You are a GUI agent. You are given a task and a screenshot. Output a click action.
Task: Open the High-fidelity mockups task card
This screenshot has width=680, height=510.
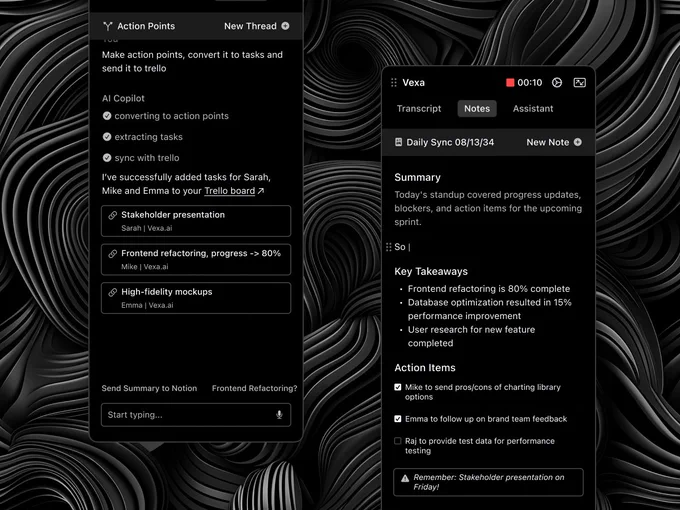pyautogui.click(x=196, y=298)
